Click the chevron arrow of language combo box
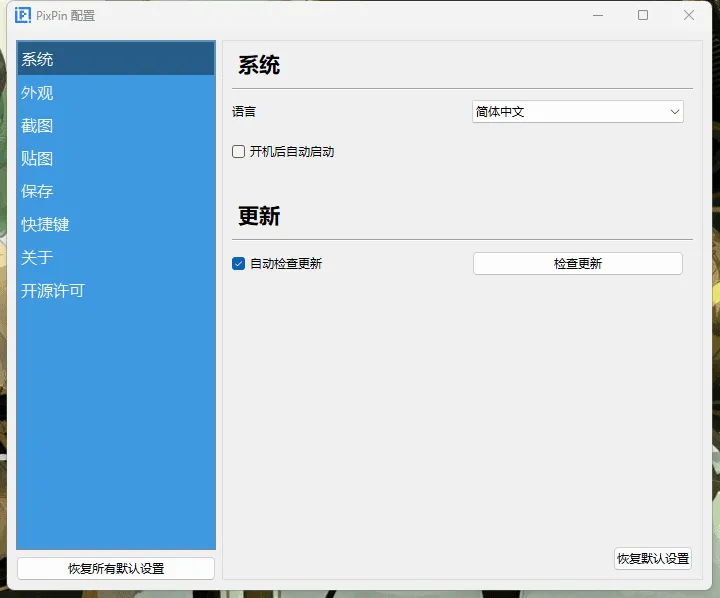Image resolution: width=720 pixels, height=598 pixels. point(675,112)
